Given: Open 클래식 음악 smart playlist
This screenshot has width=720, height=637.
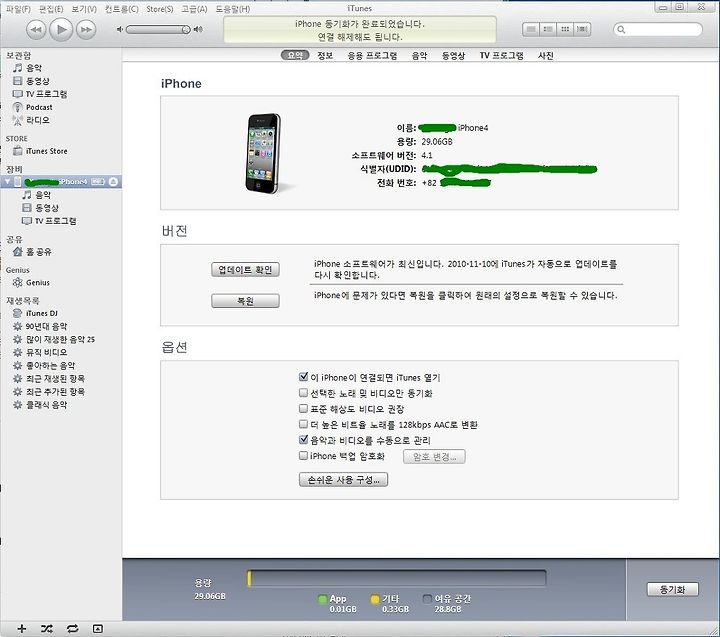Looking at the screenshot, I should [x=40, y=405].
